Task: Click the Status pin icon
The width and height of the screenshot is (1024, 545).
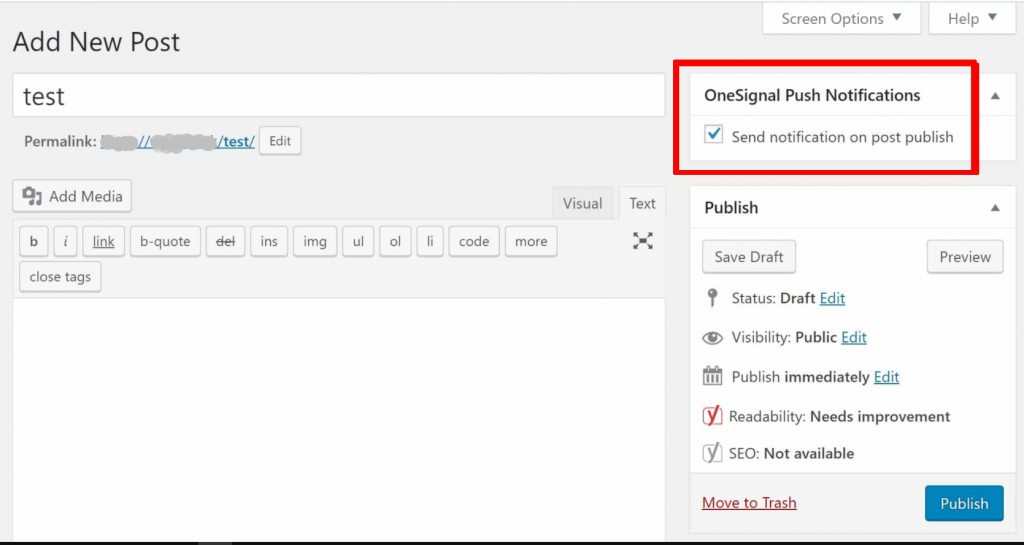Action: (x=712, y=298)
